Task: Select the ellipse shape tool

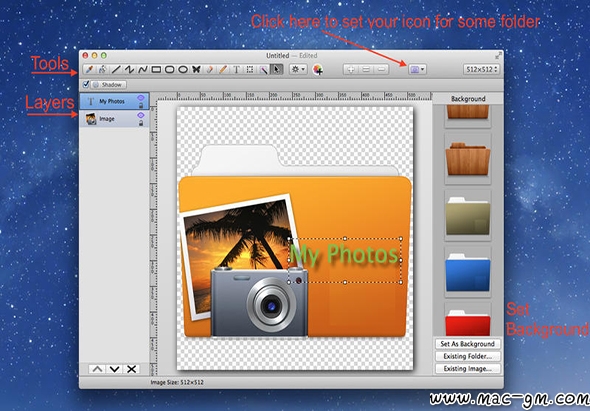Action: (183, 70)
